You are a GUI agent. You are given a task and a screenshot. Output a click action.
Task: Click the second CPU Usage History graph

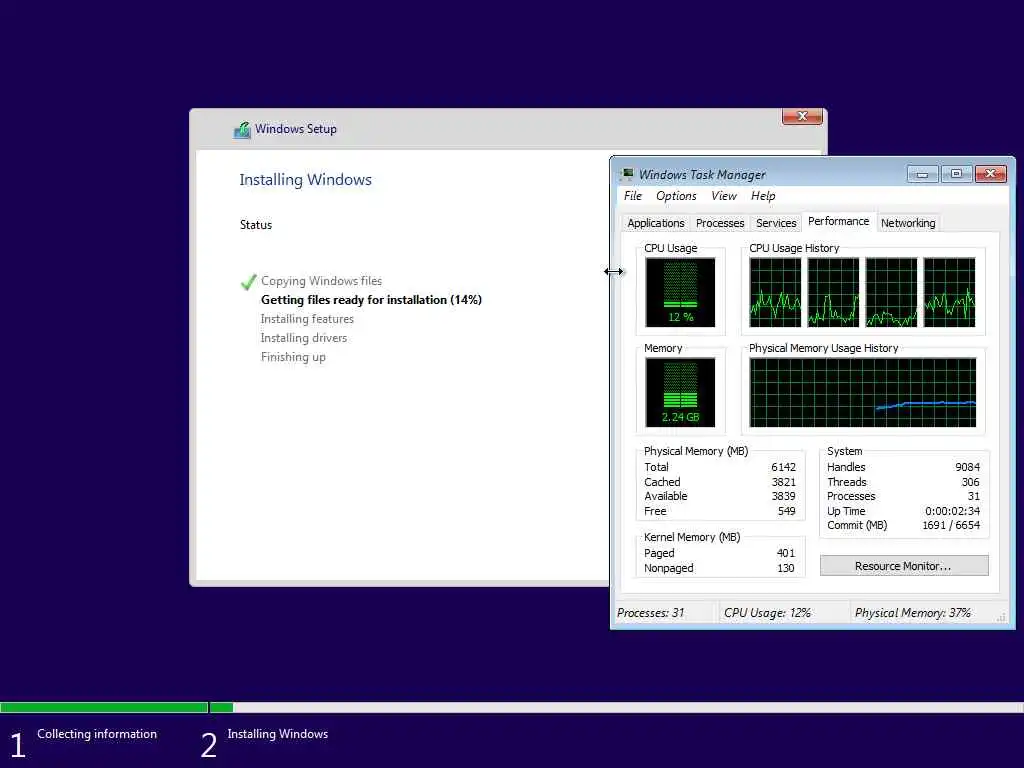(833, 292)
